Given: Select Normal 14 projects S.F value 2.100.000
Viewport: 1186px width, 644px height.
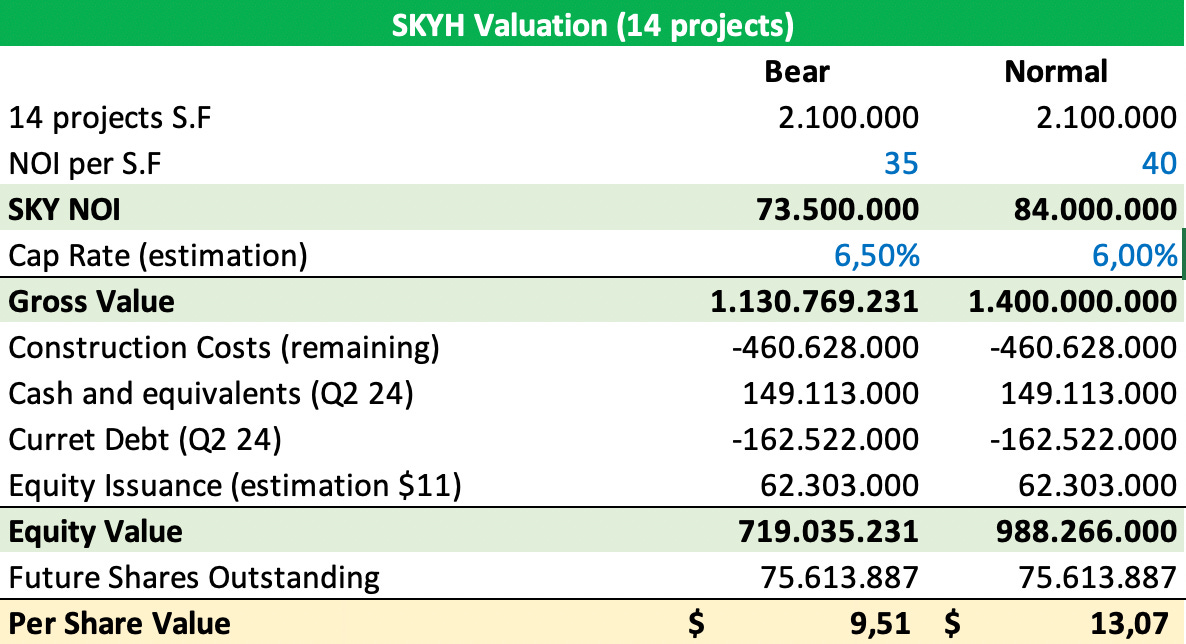Looking at the screenshot, I should 1107,118.
